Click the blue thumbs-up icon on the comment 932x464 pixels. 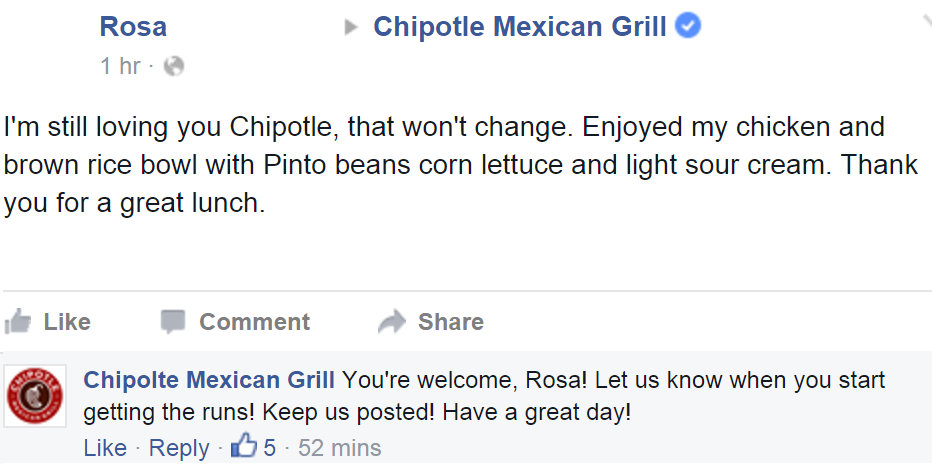click(244, 446)
